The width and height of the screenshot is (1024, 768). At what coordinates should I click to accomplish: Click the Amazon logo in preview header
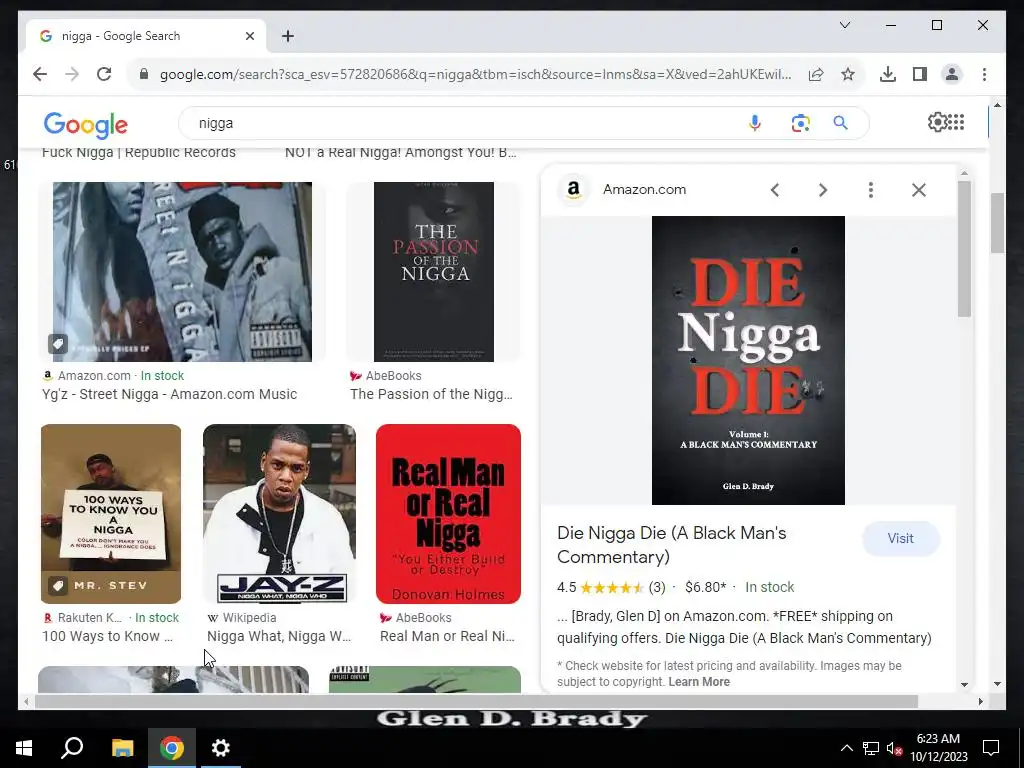click(x=573, y=190)
